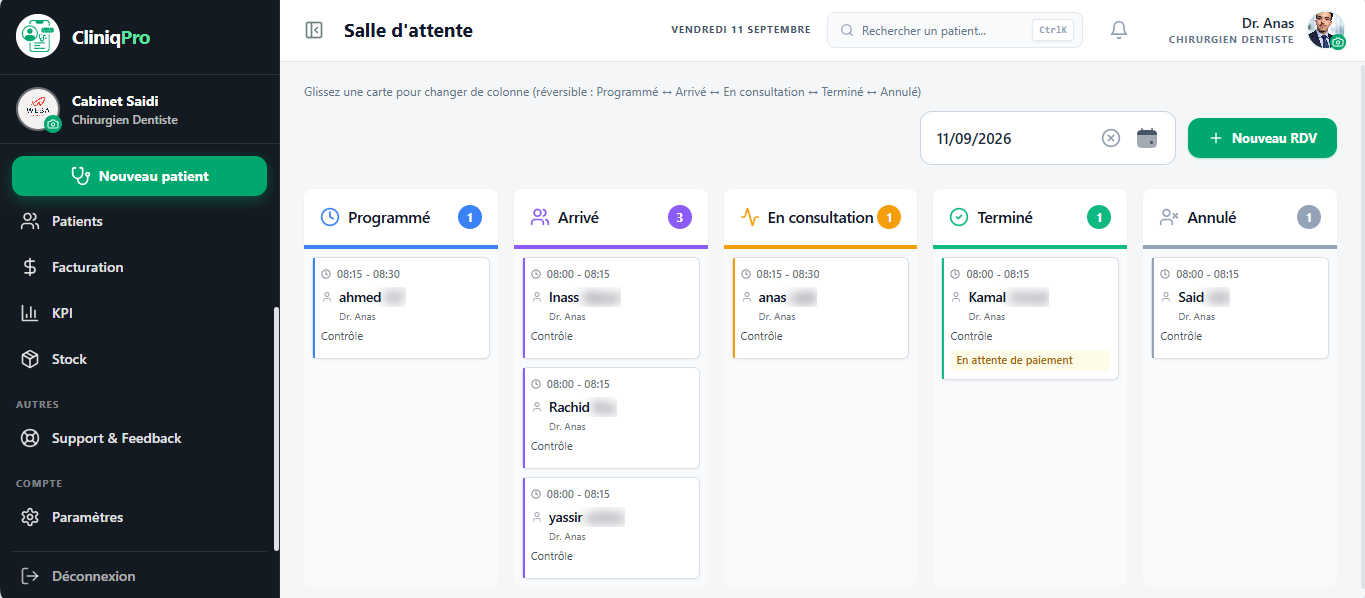Image resolution: width=1365 pixels, height=598 pixels.
Task: Click the patient search field
Action: 955,31
